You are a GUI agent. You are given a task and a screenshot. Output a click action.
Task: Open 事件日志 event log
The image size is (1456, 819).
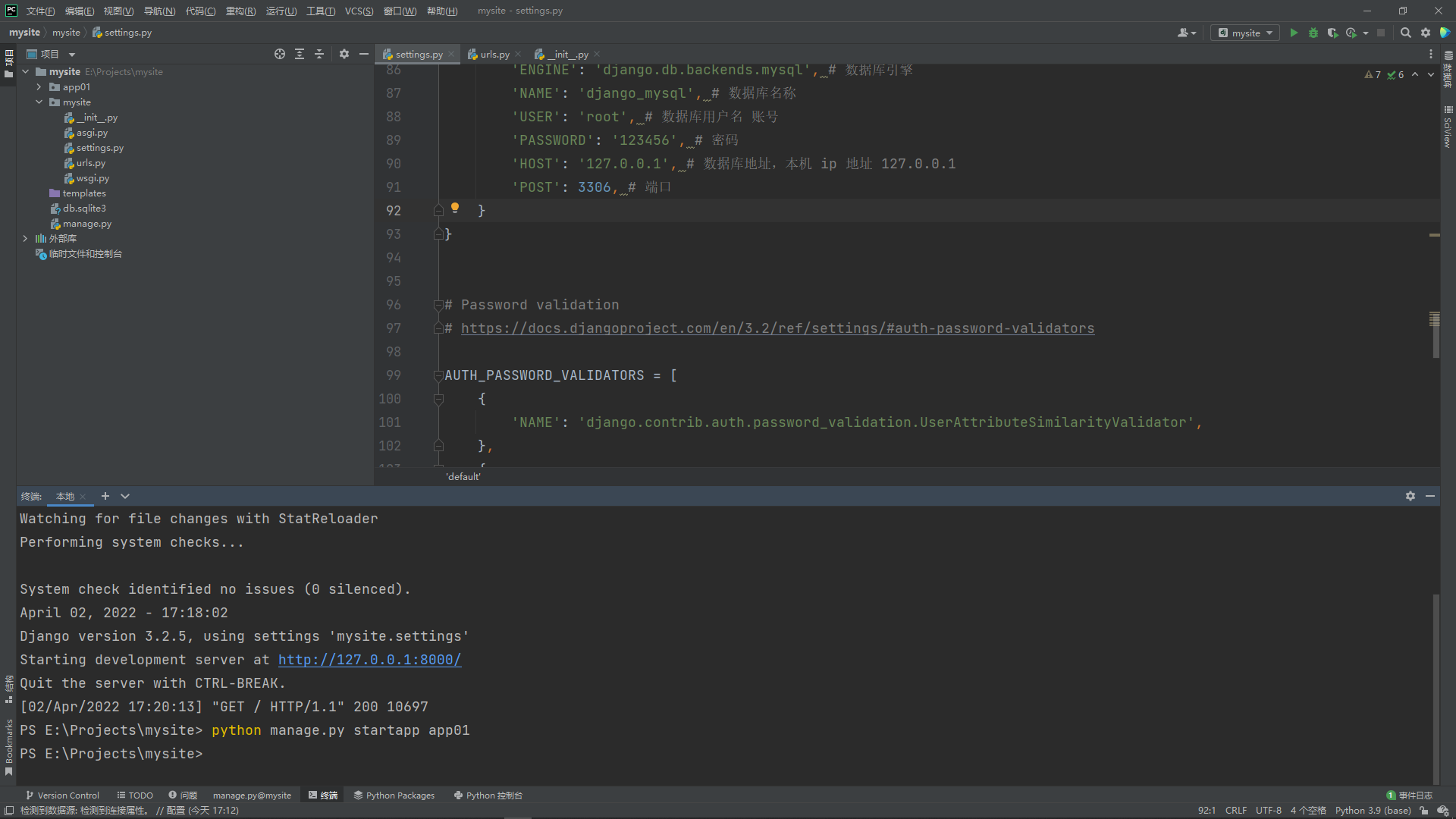[1409, 795]
